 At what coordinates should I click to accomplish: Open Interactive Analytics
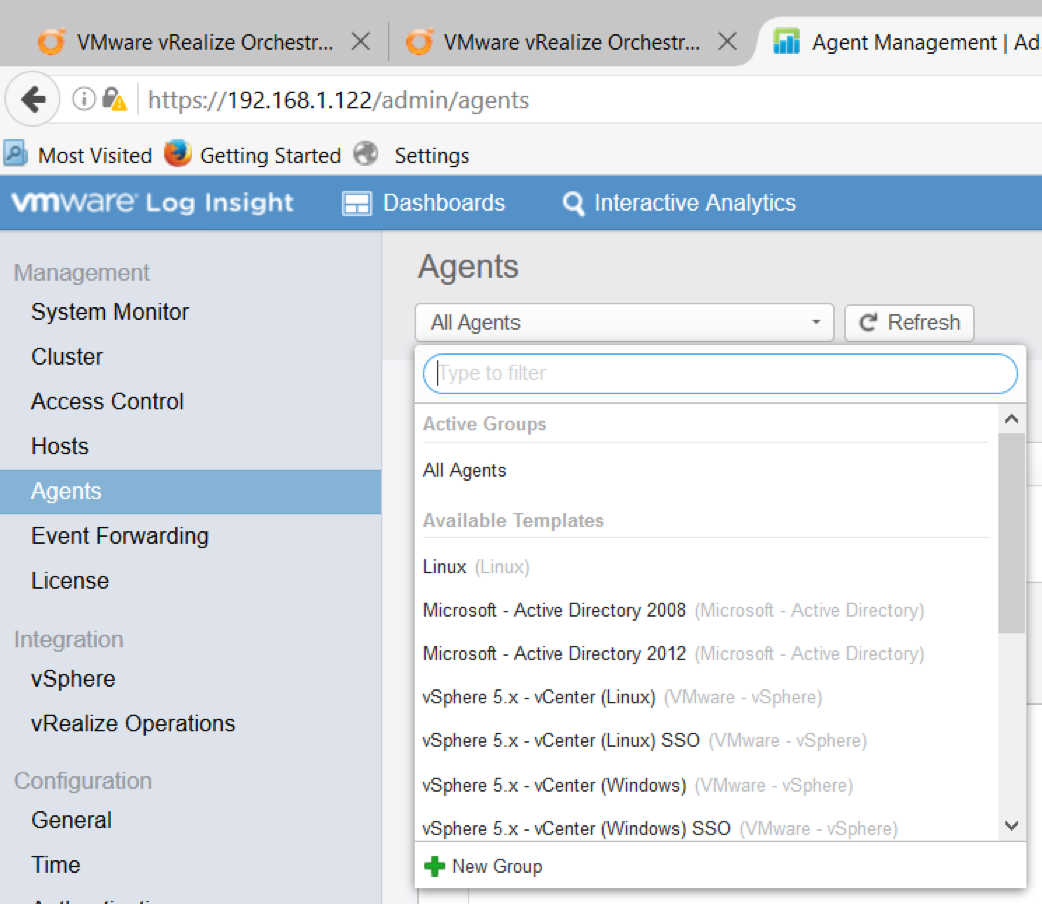tap(679, 203)
